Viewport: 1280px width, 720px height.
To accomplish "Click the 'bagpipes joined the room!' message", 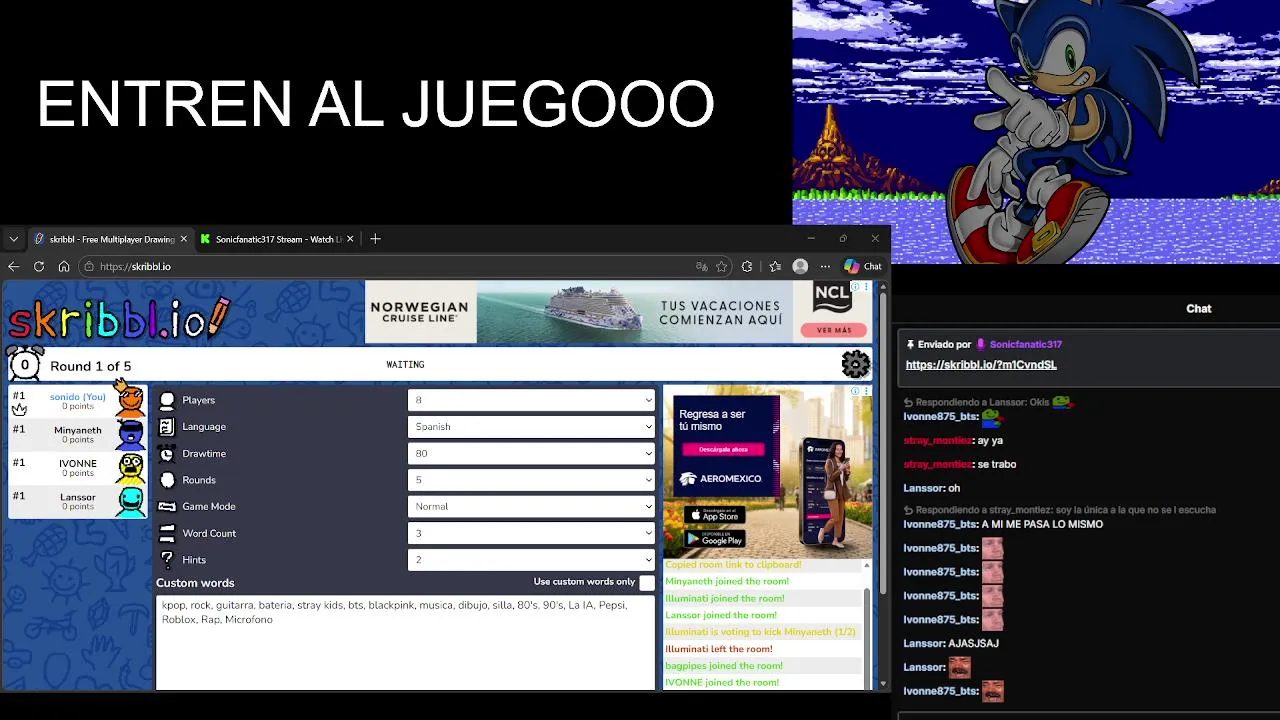I will click(724, 666).
